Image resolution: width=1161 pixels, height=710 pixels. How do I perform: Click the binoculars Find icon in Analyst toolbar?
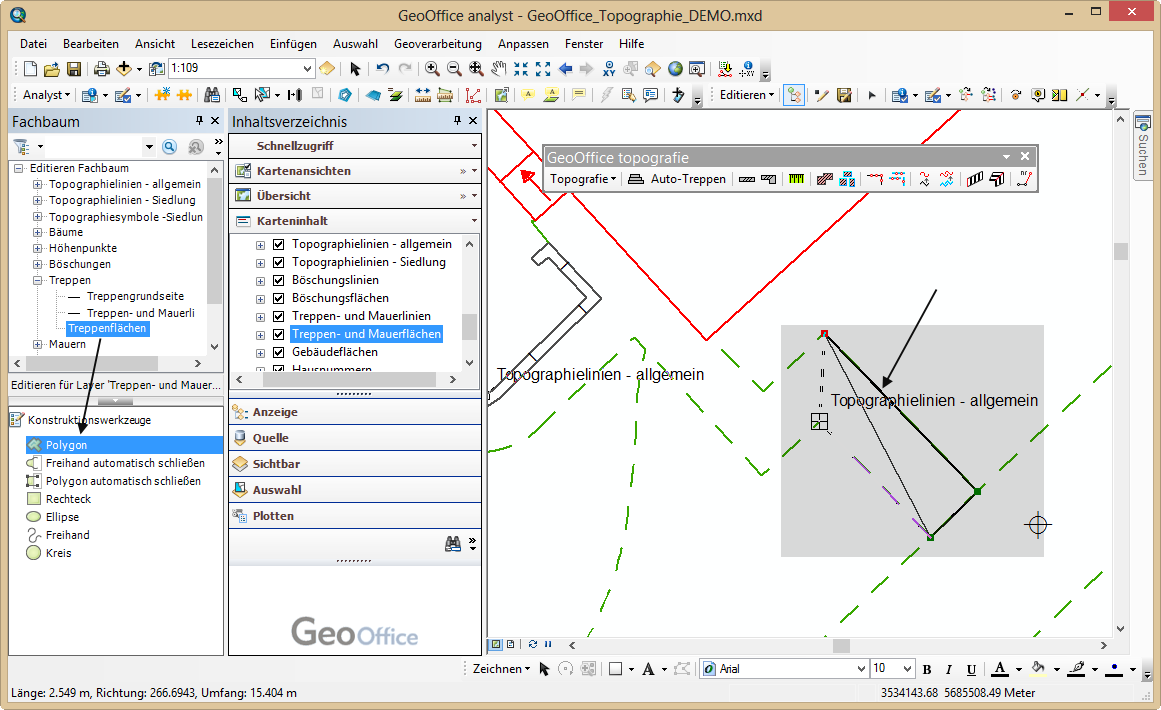(212, 95)
